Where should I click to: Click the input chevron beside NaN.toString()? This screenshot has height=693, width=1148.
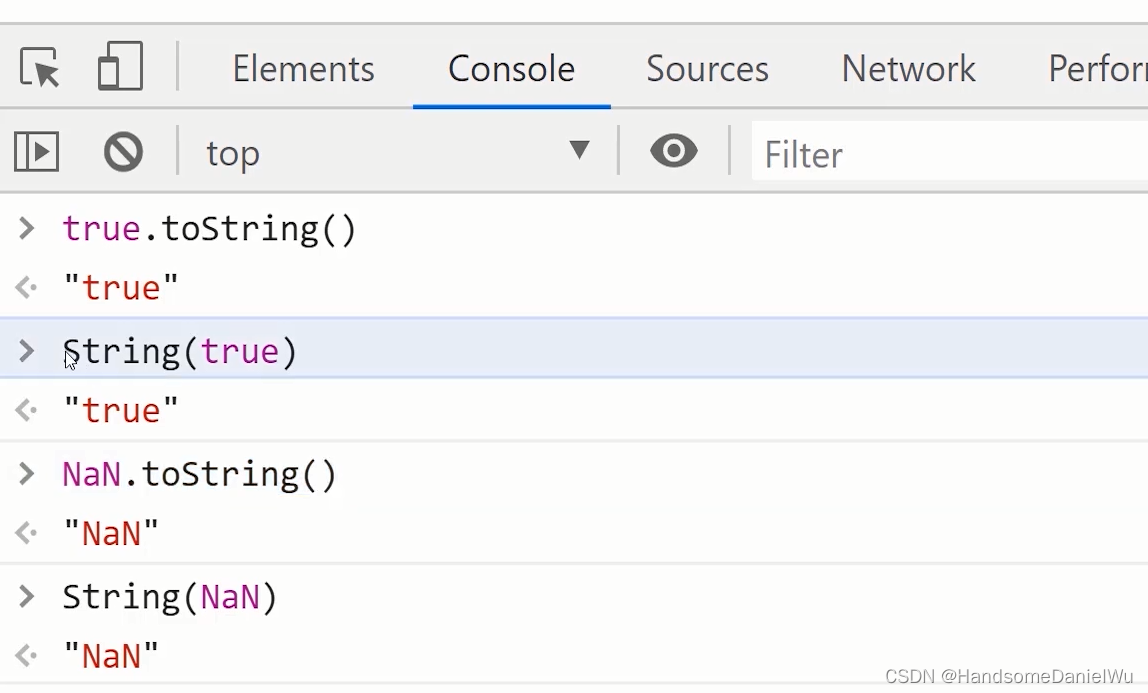(27, 474)
